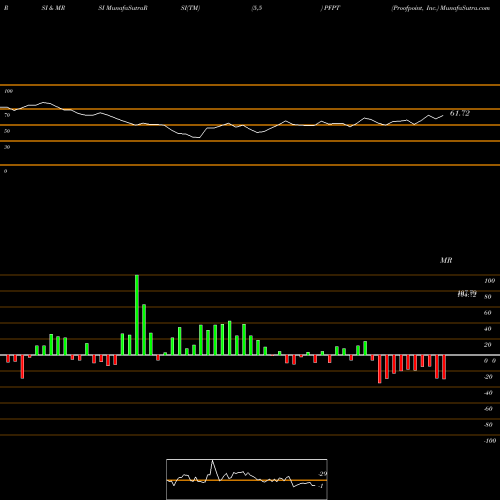Image resolution: width=500 pixels, height=500 pixels.
Task: Click the 30 label on RSI axis
Action: click(x=7, y=147)
